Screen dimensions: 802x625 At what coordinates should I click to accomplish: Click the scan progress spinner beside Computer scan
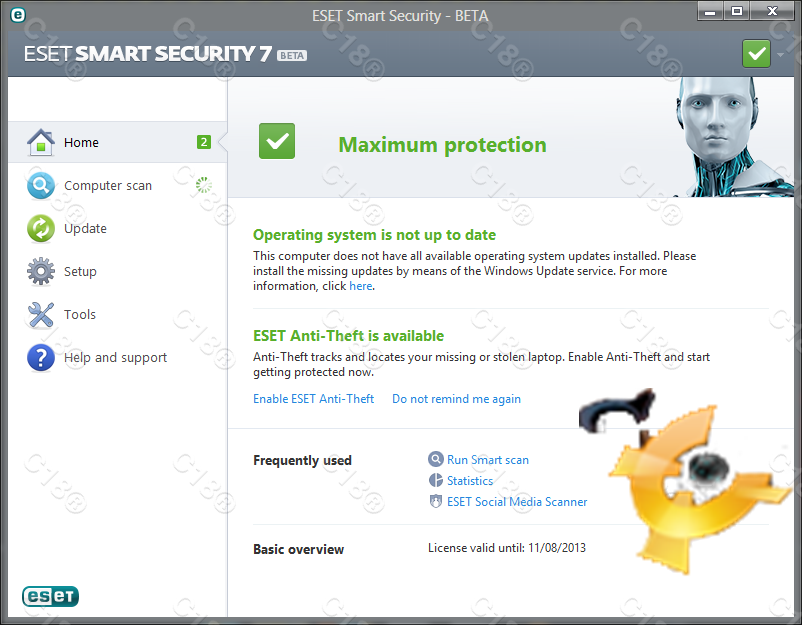[204, 185]
